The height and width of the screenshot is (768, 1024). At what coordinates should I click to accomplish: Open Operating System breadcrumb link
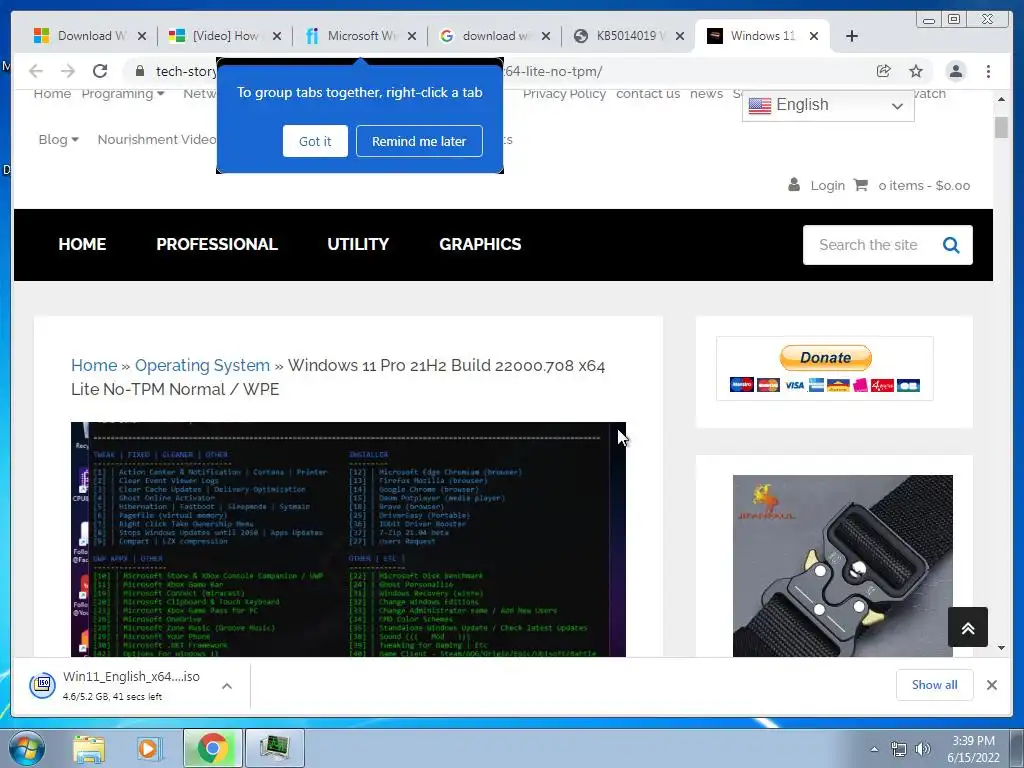(202, 366)
